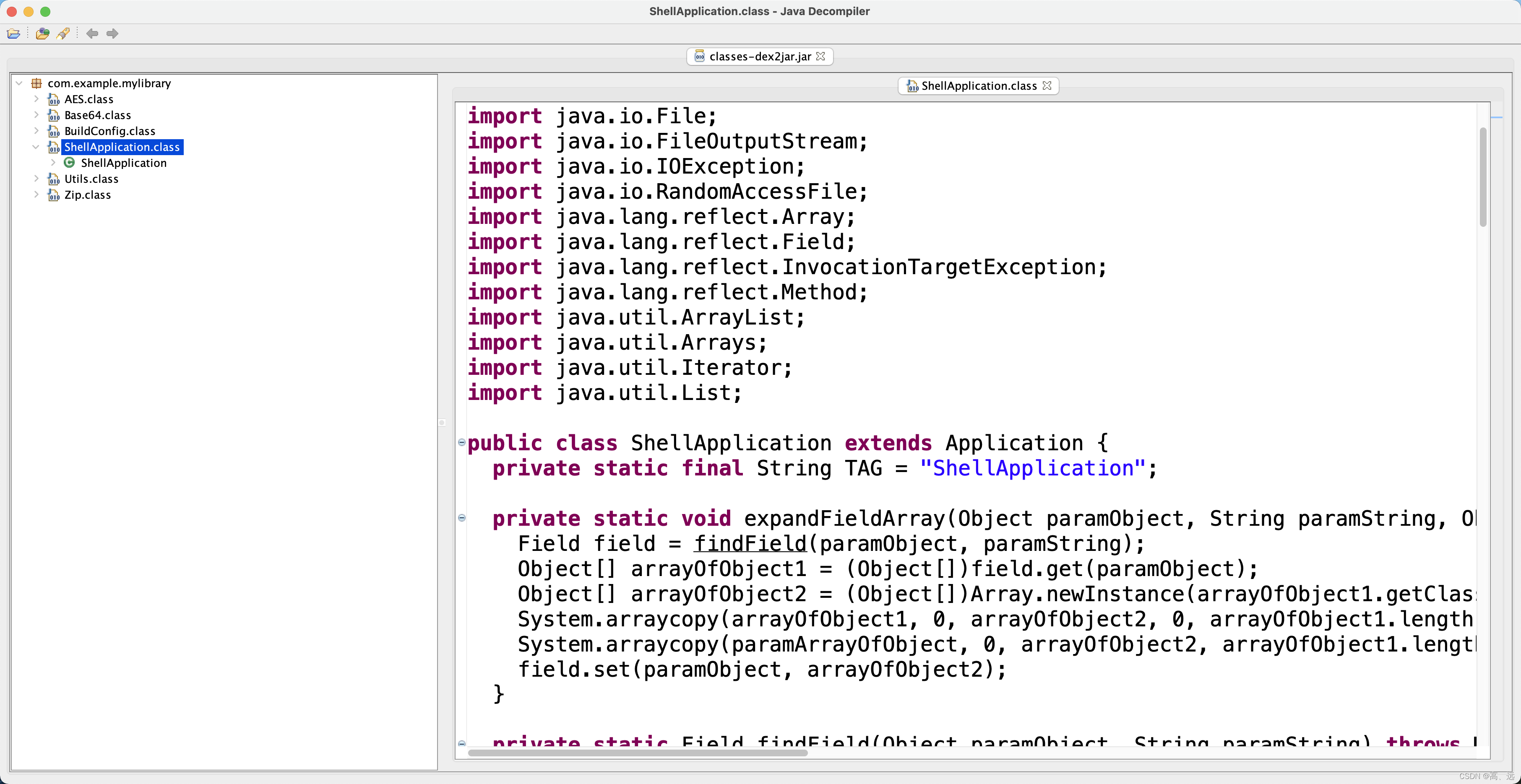Select Base64.class in the tree
This screenshot has height=784, width=1521.
point(97,115)
